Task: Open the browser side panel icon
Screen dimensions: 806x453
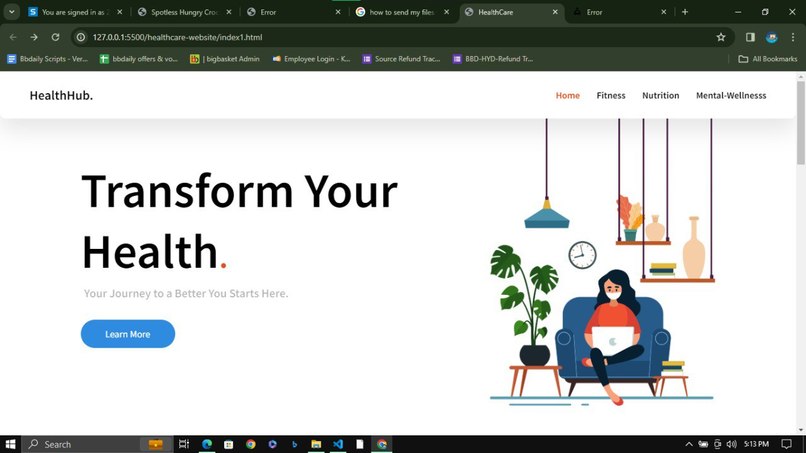Action: [750, 37]
